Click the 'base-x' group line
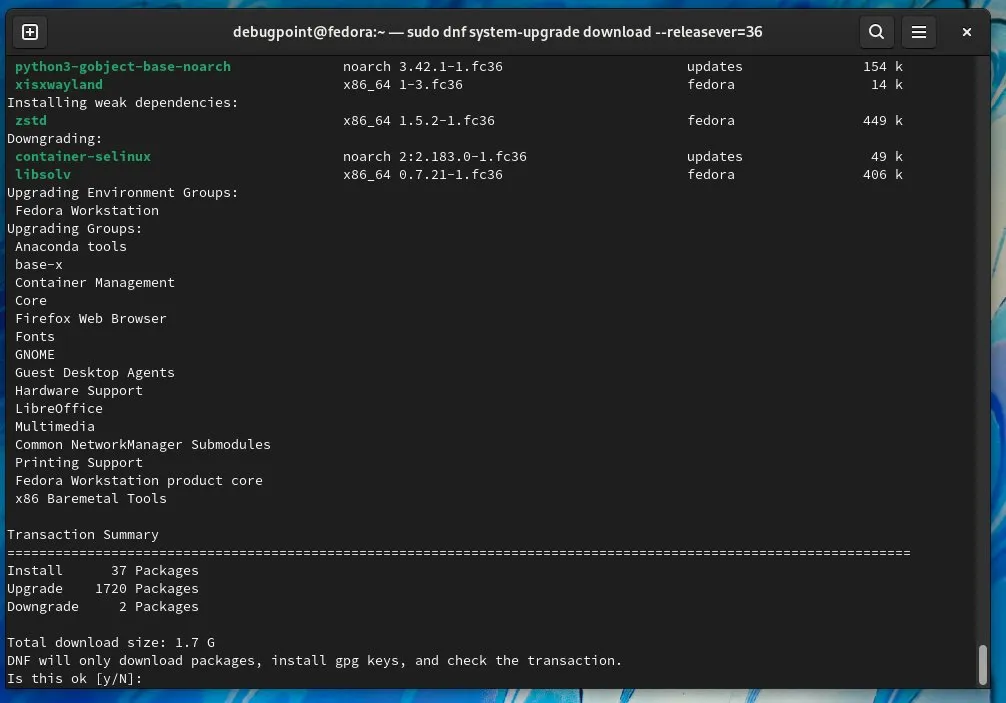The image size is (1006, 703). [x=38, y=264]
